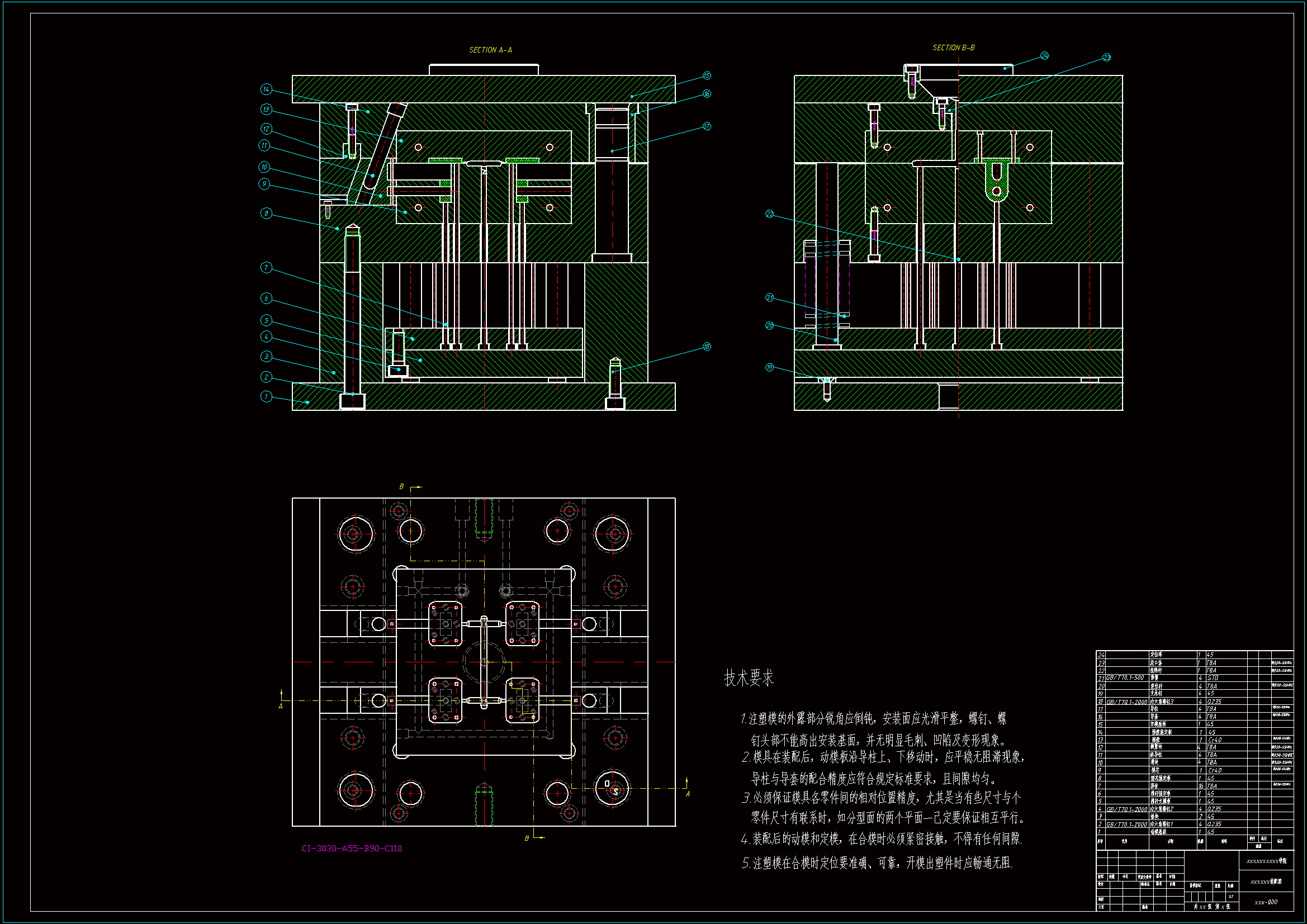
Task: Click part balloon number 24
Action: pyautogui.click(x=1044, y=55)
